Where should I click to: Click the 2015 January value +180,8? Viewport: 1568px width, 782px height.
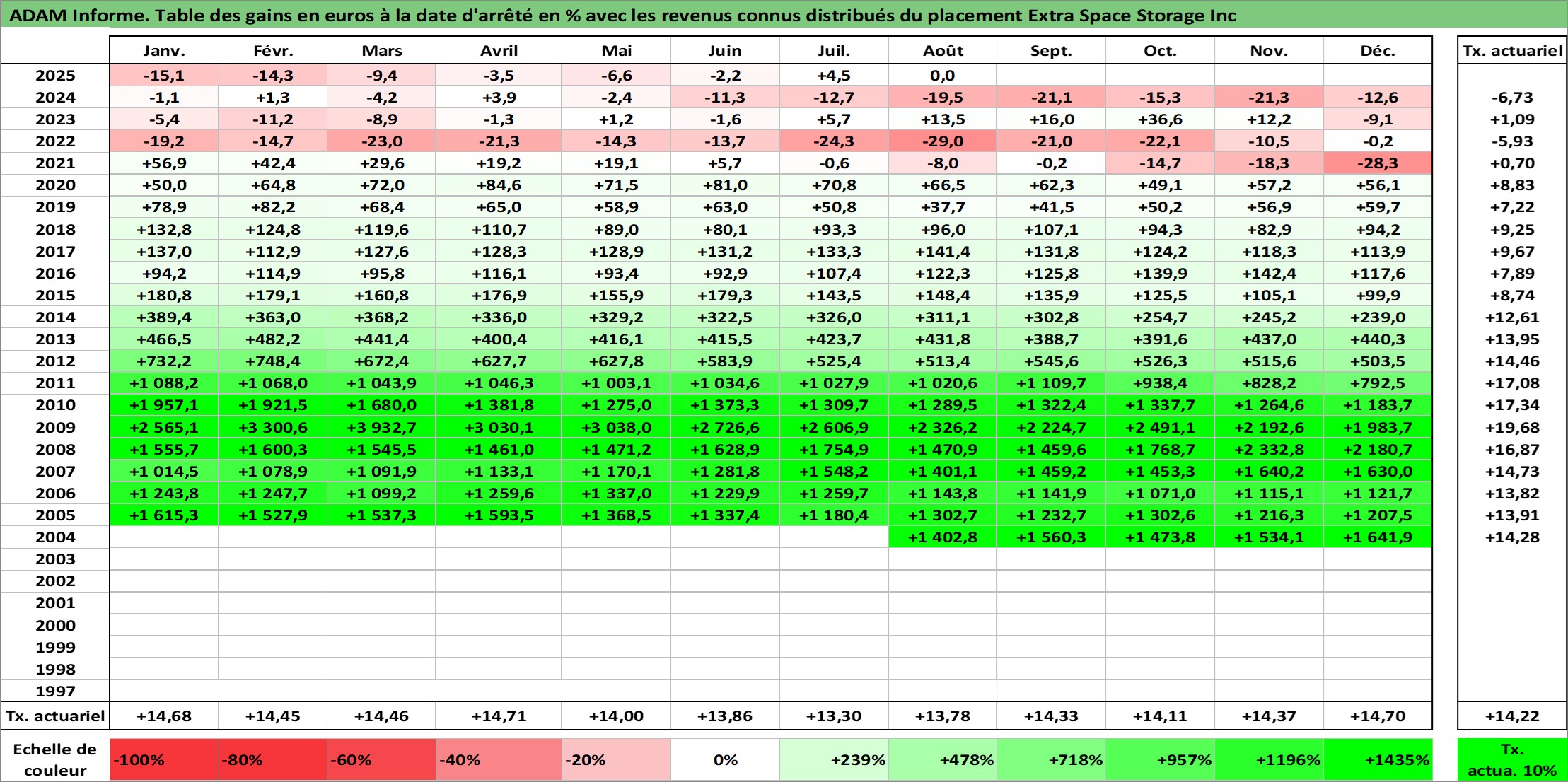click(x=164, y=296)
